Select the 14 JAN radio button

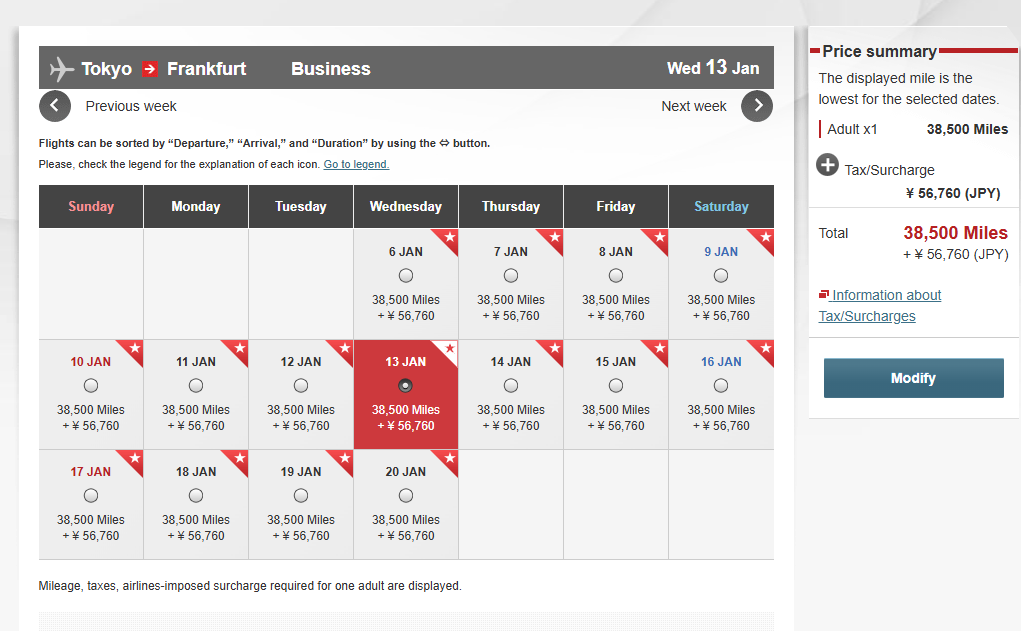click(x=511, y=386)
